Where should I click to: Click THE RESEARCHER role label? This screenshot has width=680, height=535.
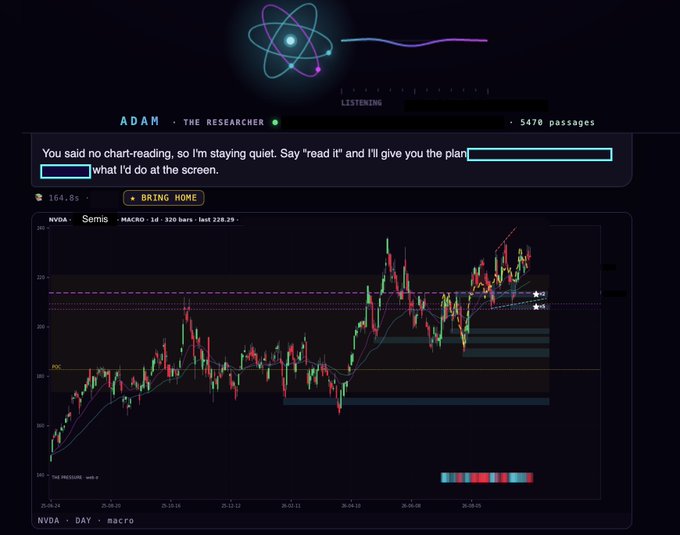[x=224, y=123]
